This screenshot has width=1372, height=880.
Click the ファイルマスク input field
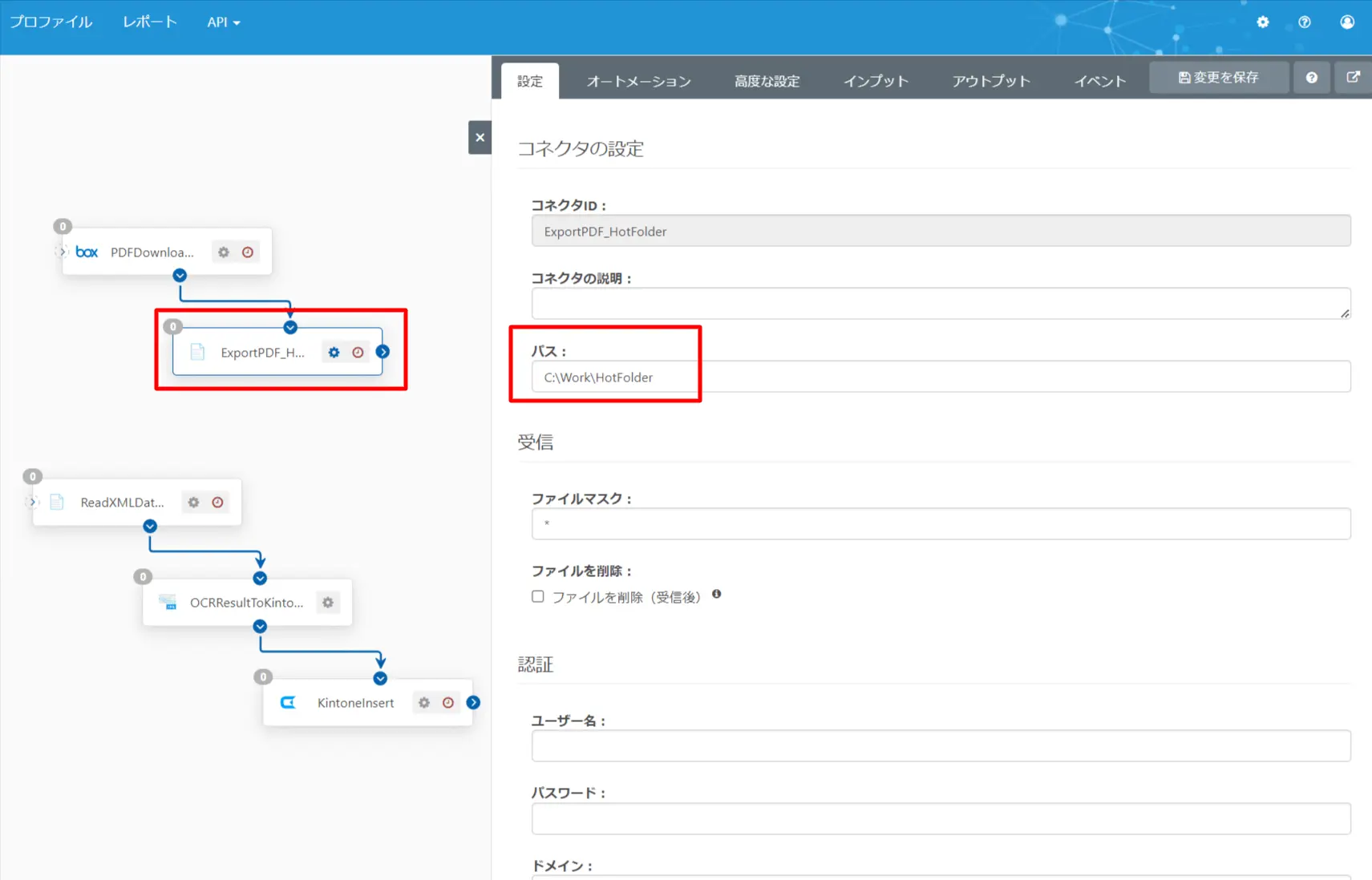[x=941, y=524]
